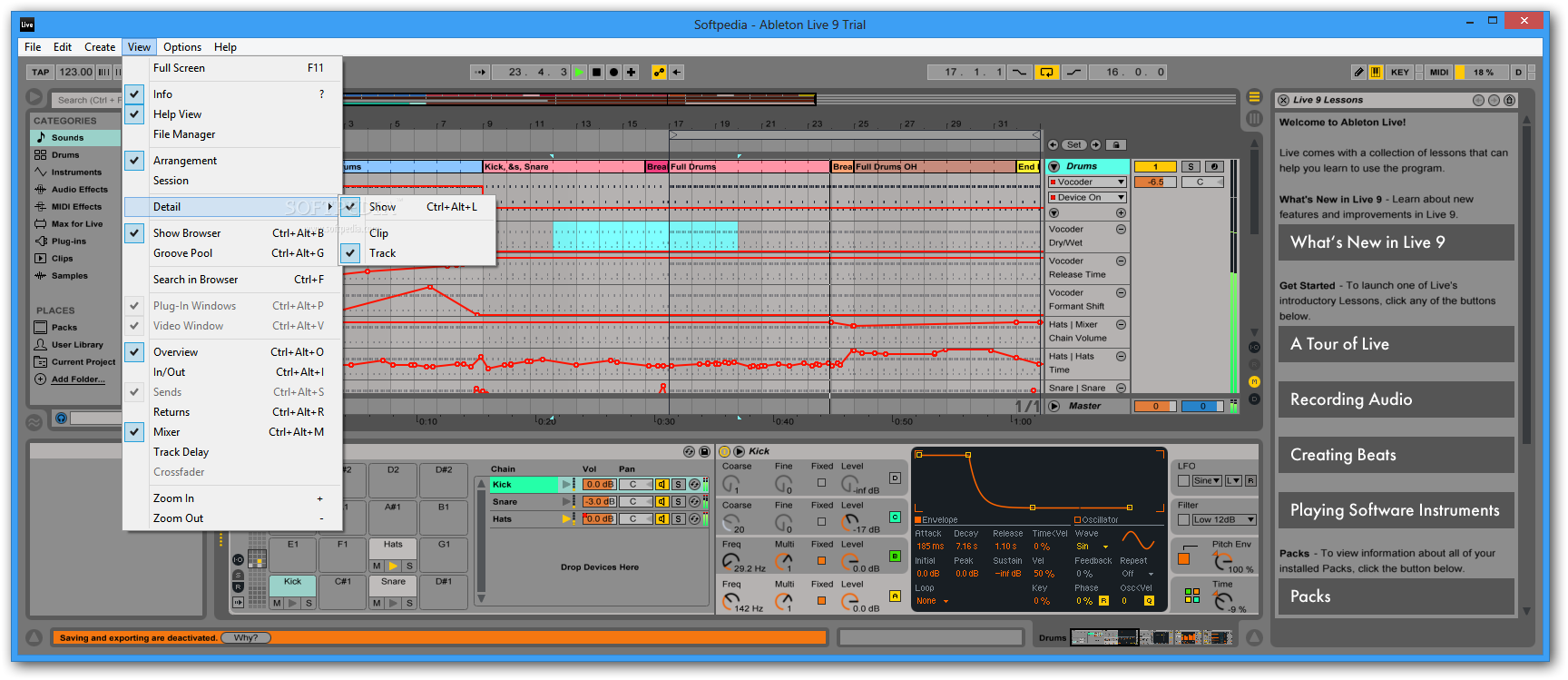Open the Options menu
Viewport: 1568px width, 680px height.
click(x=182, y=47)
